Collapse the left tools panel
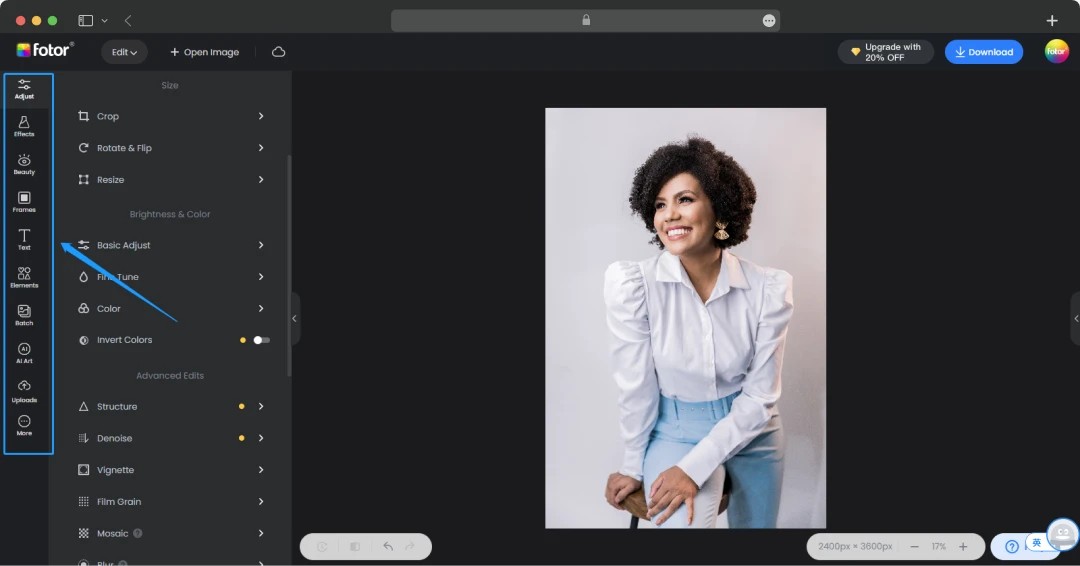This screenshot has width=1080, height=566. tap(295, 318)
